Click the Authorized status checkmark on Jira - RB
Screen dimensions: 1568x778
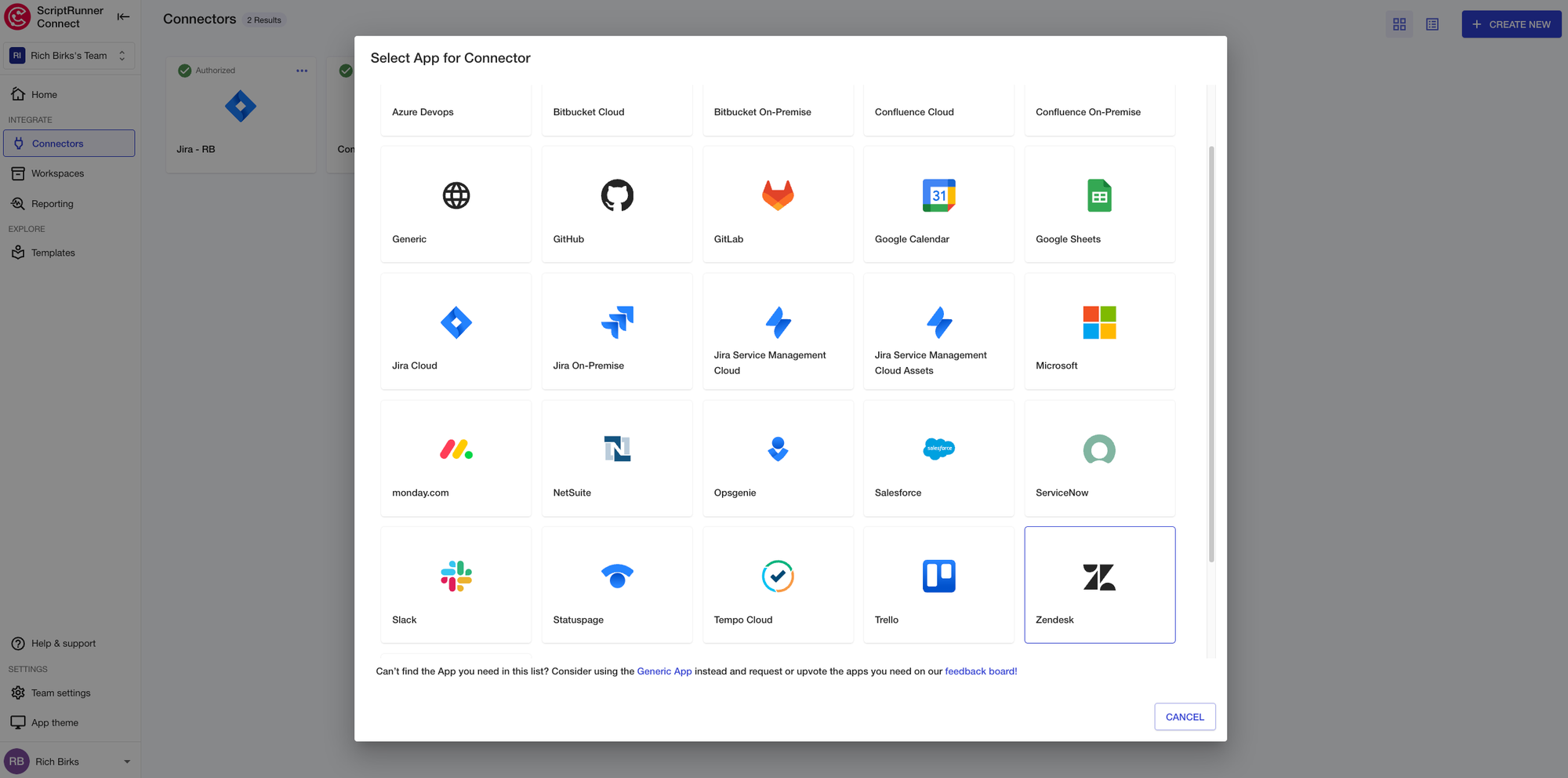click(x=185, y=71)
